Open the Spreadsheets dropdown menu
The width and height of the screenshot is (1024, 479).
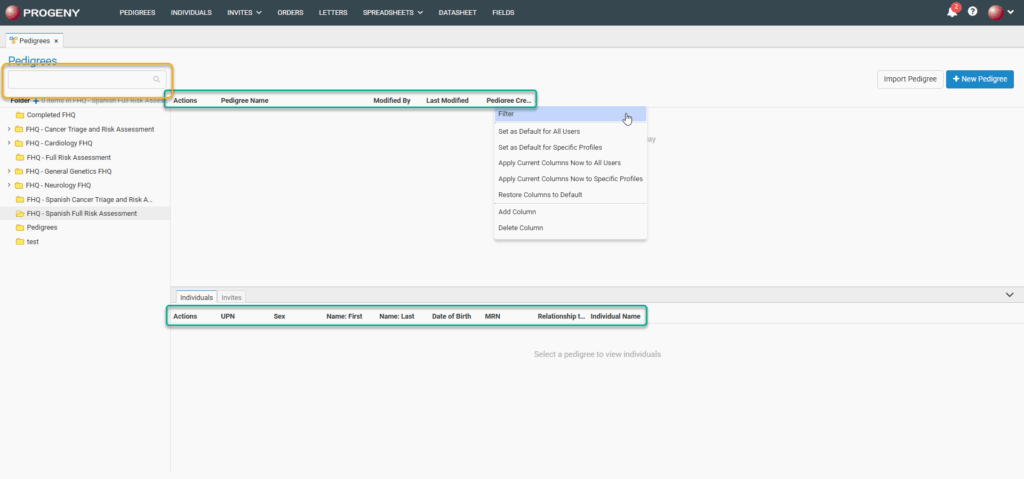coord(393,12)
